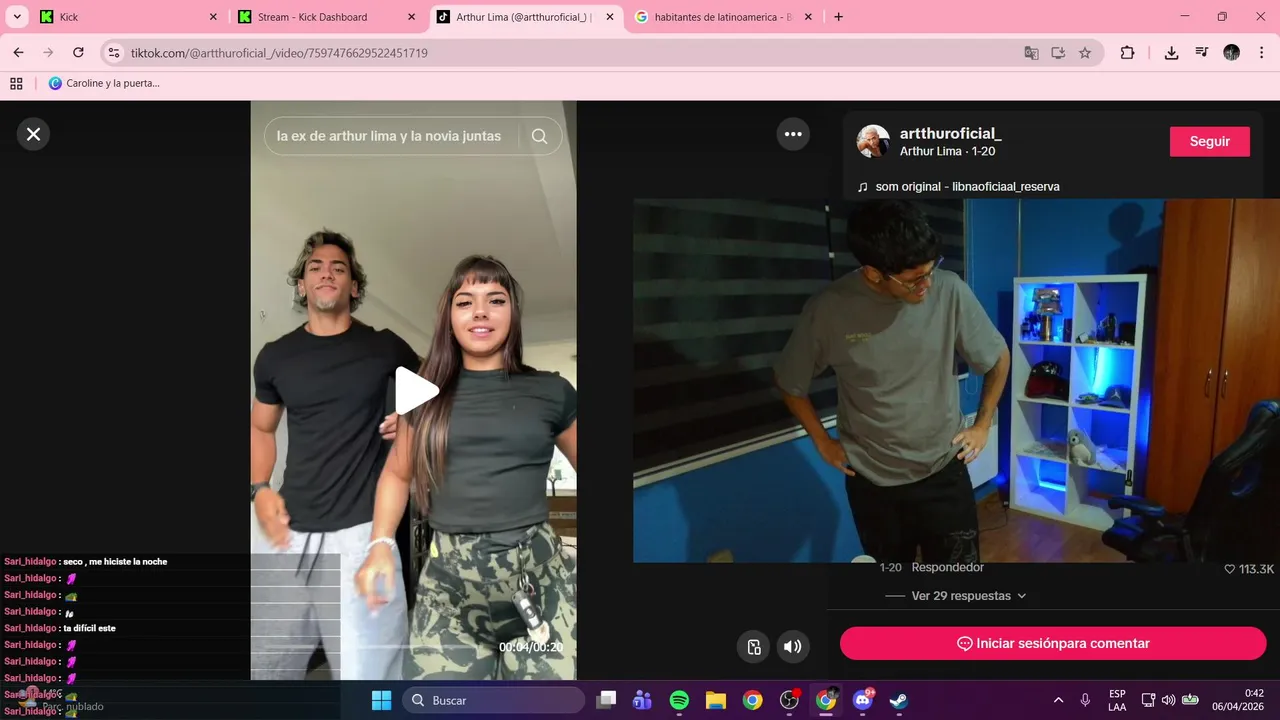
Task: Open the Chrome profile avatar
Action: coord(1231,53)
